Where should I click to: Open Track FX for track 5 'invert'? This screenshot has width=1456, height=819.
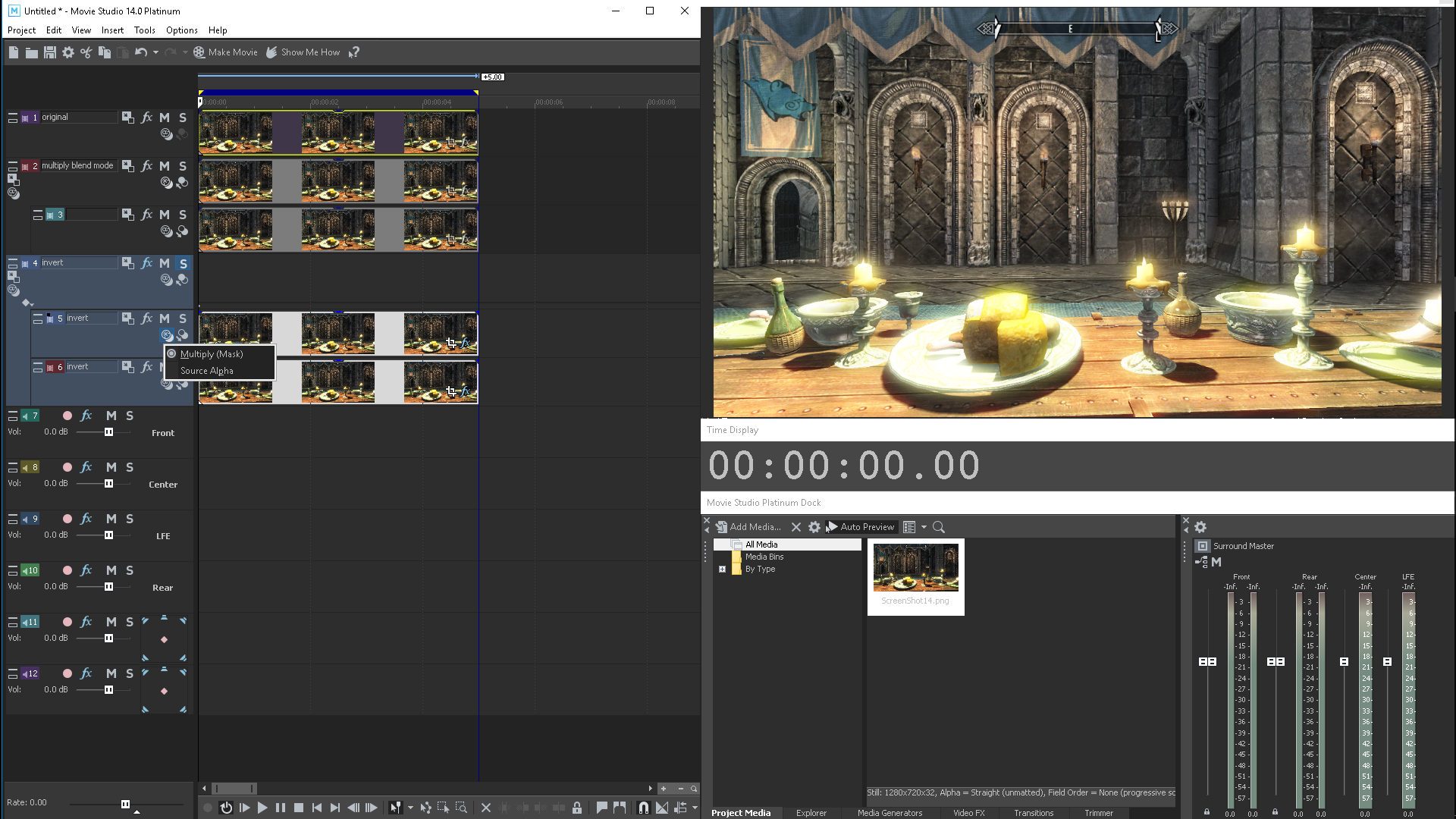click(x=146, y=318)
